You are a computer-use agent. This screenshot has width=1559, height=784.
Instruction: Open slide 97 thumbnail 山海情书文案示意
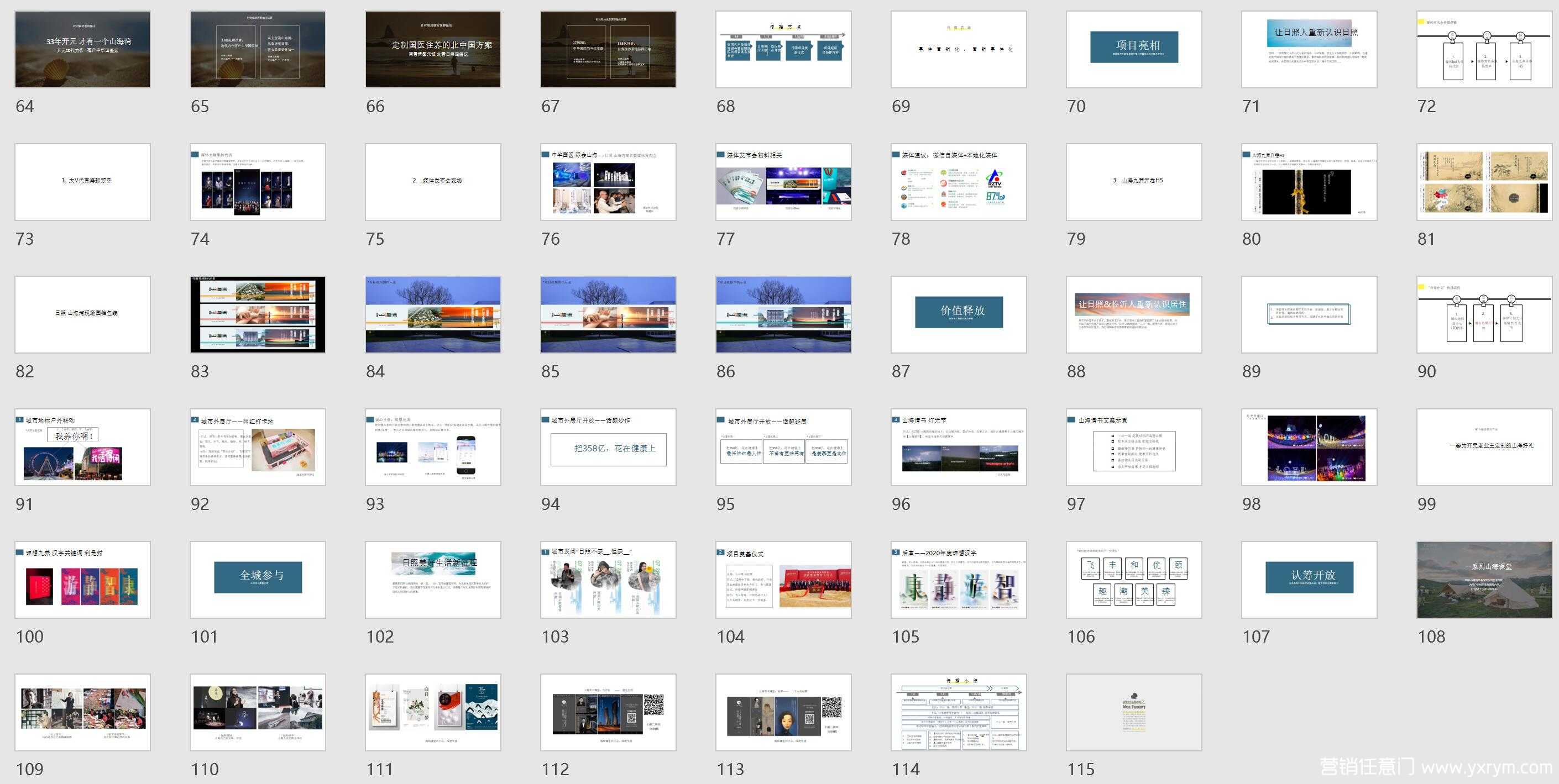coord(1134,447)
